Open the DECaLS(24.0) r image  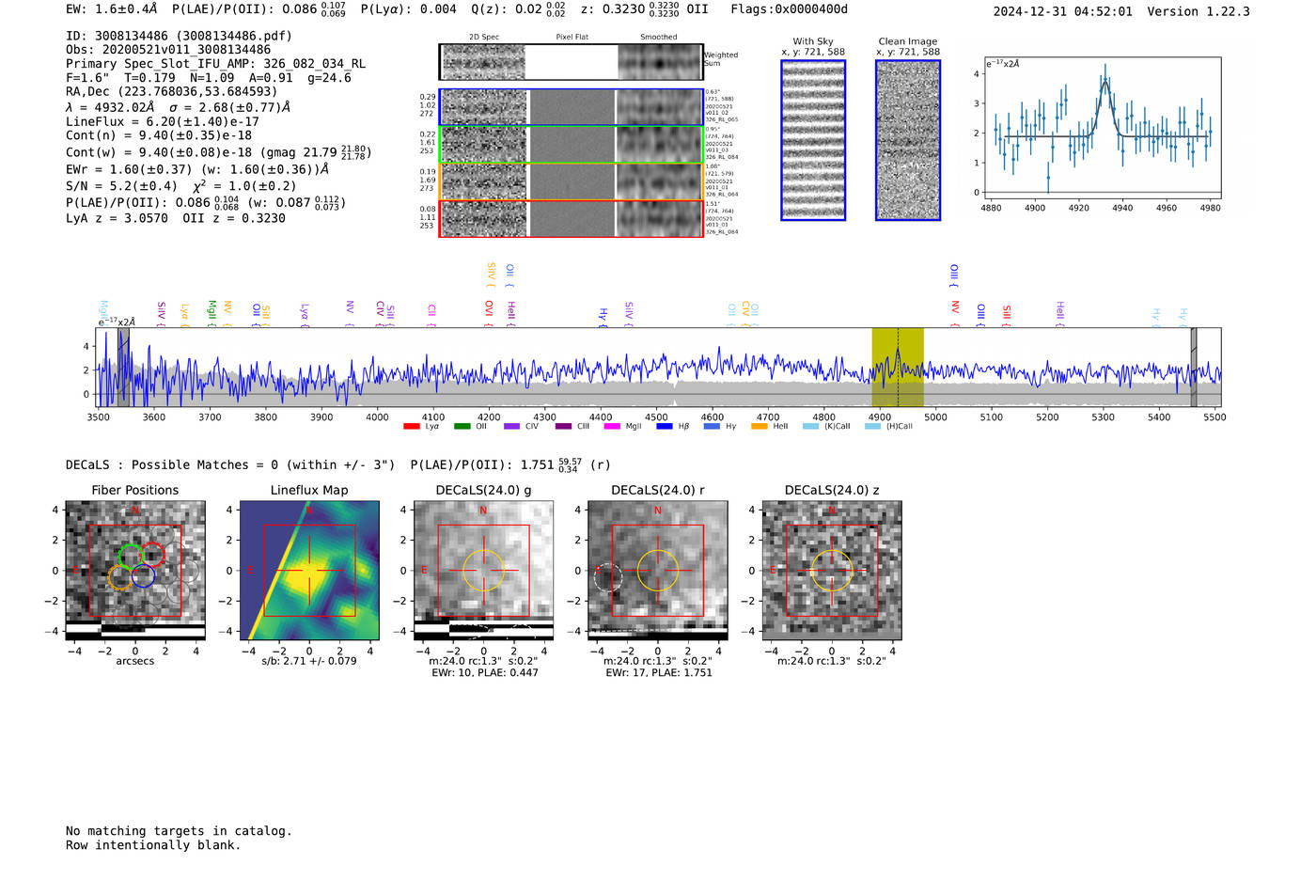(x=657, y=571)
